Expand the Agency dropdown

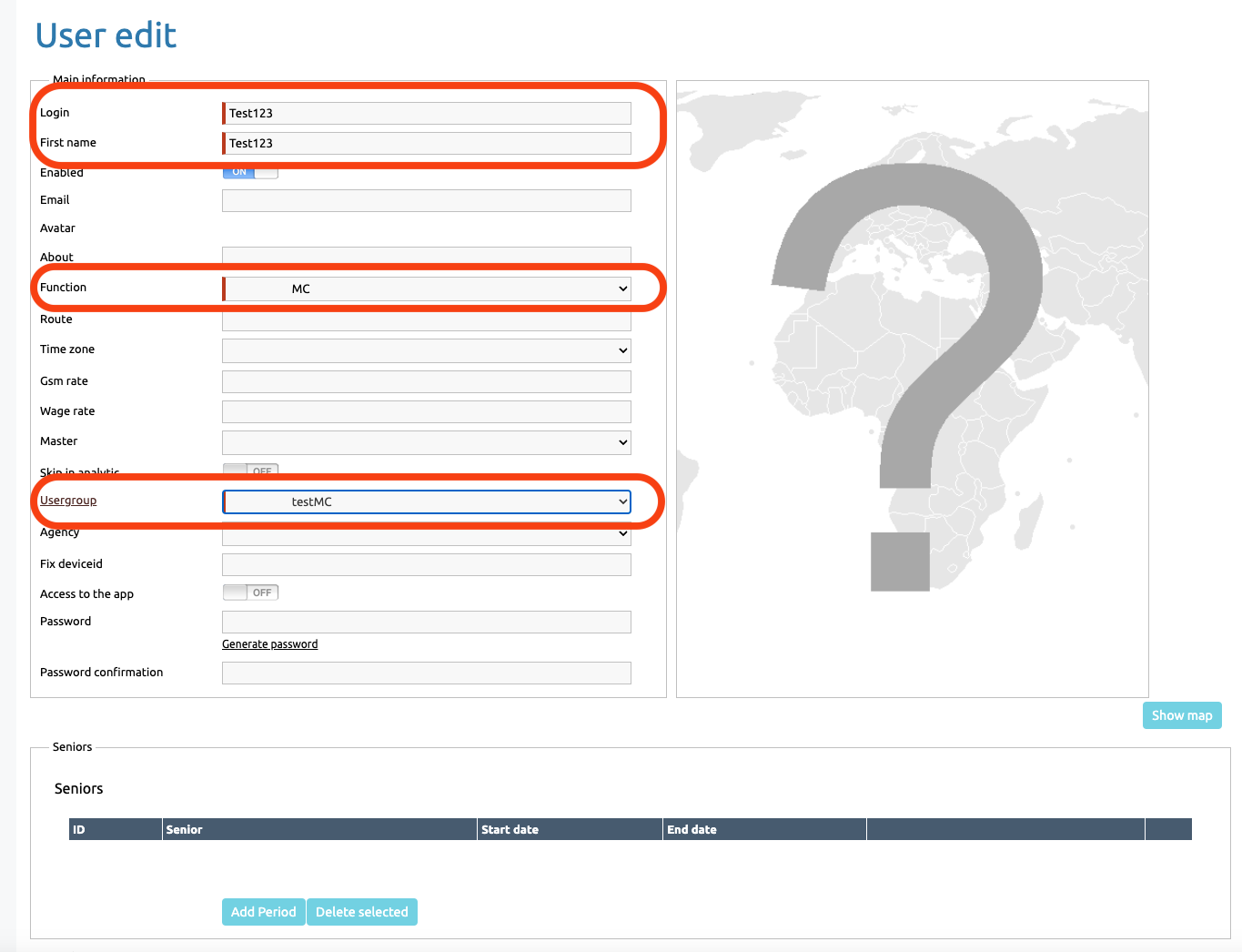(426, 536)
